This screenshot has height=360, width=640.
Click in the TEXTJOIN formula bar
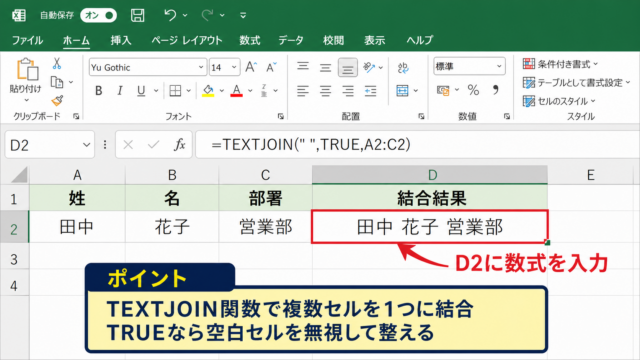[418, 145]
